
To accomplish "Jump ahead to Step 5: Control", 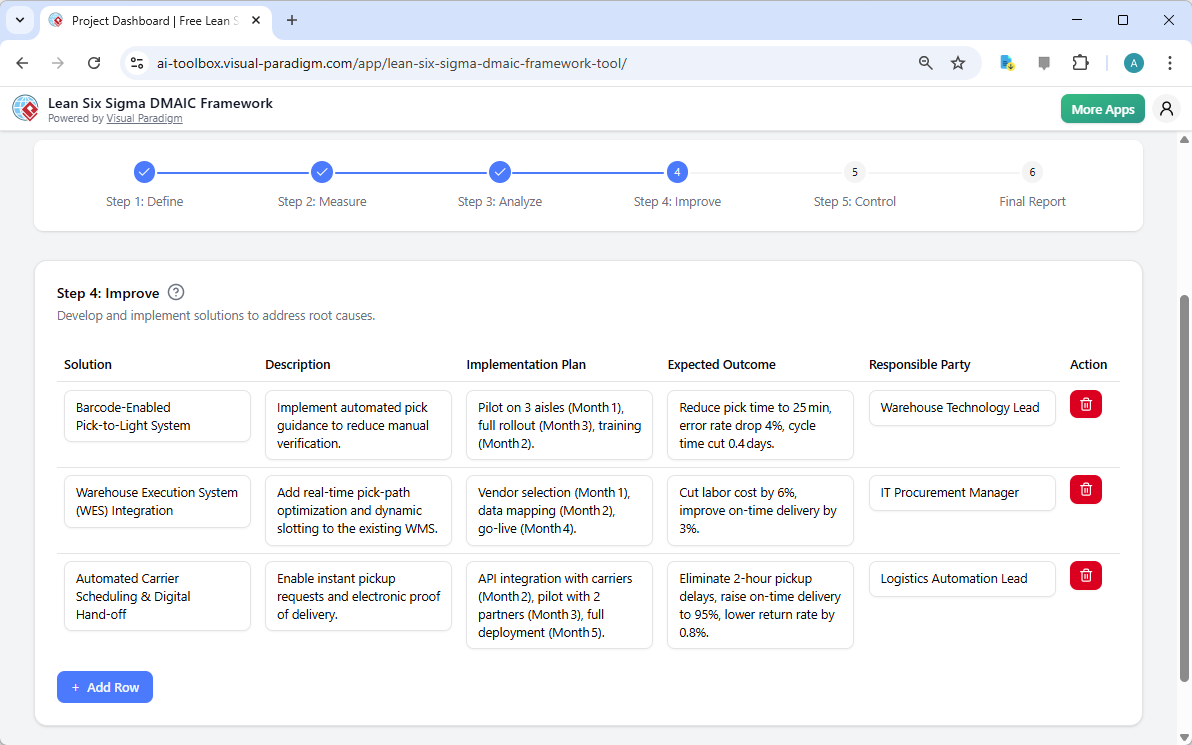I will pyautogui.click(x=854, y=172).
